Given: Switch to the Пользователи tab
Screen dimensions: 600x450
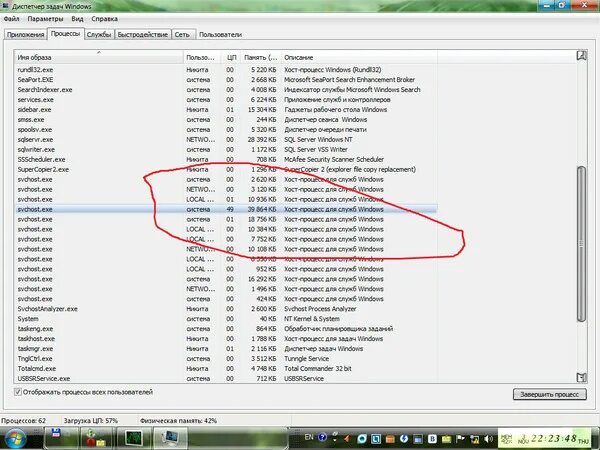Looking at the screenshot, I should click(220, 34).
